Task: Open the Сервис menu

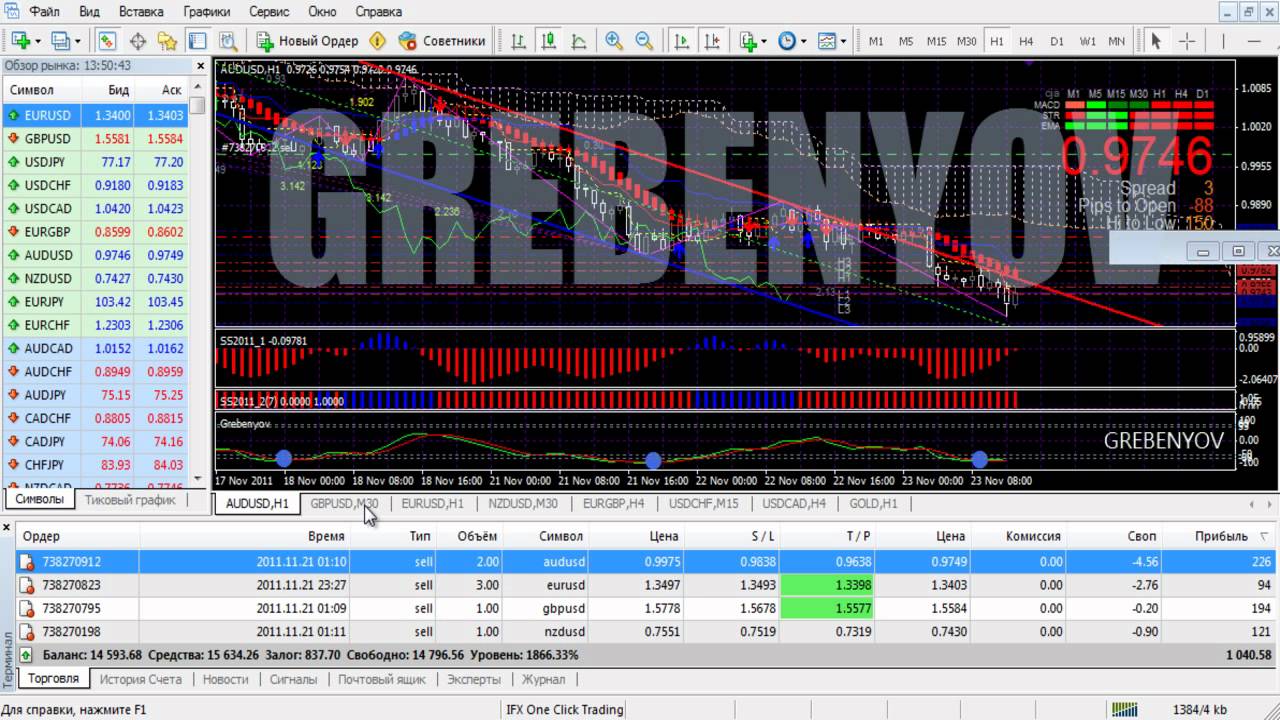Action: (269, 12)
